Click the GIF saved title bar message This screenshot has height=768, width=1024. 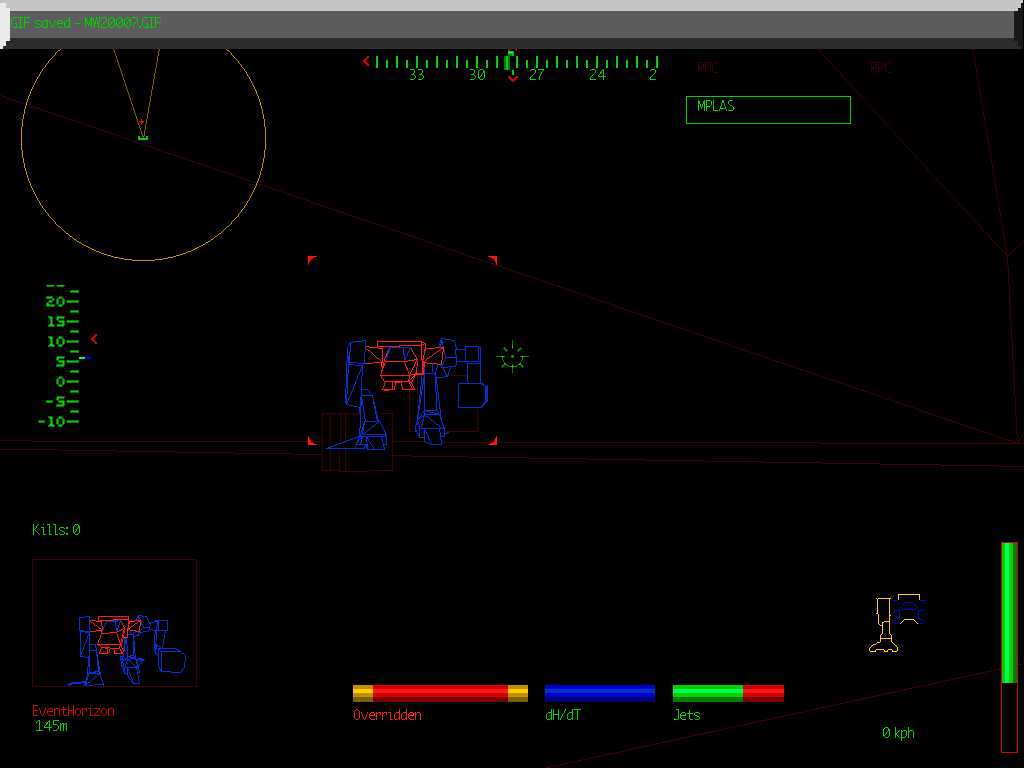pos(86,22)
